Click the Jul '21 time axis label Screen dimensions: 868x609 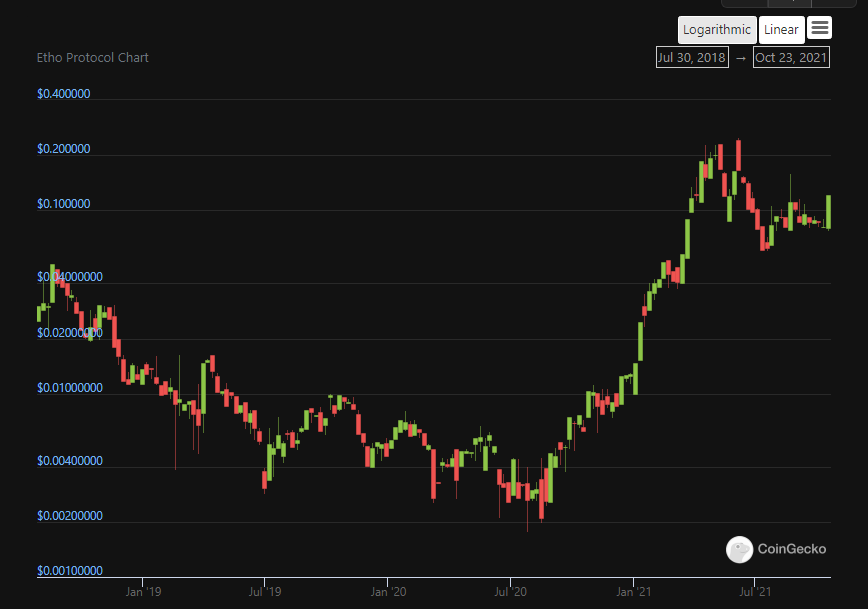pos(756,592)
